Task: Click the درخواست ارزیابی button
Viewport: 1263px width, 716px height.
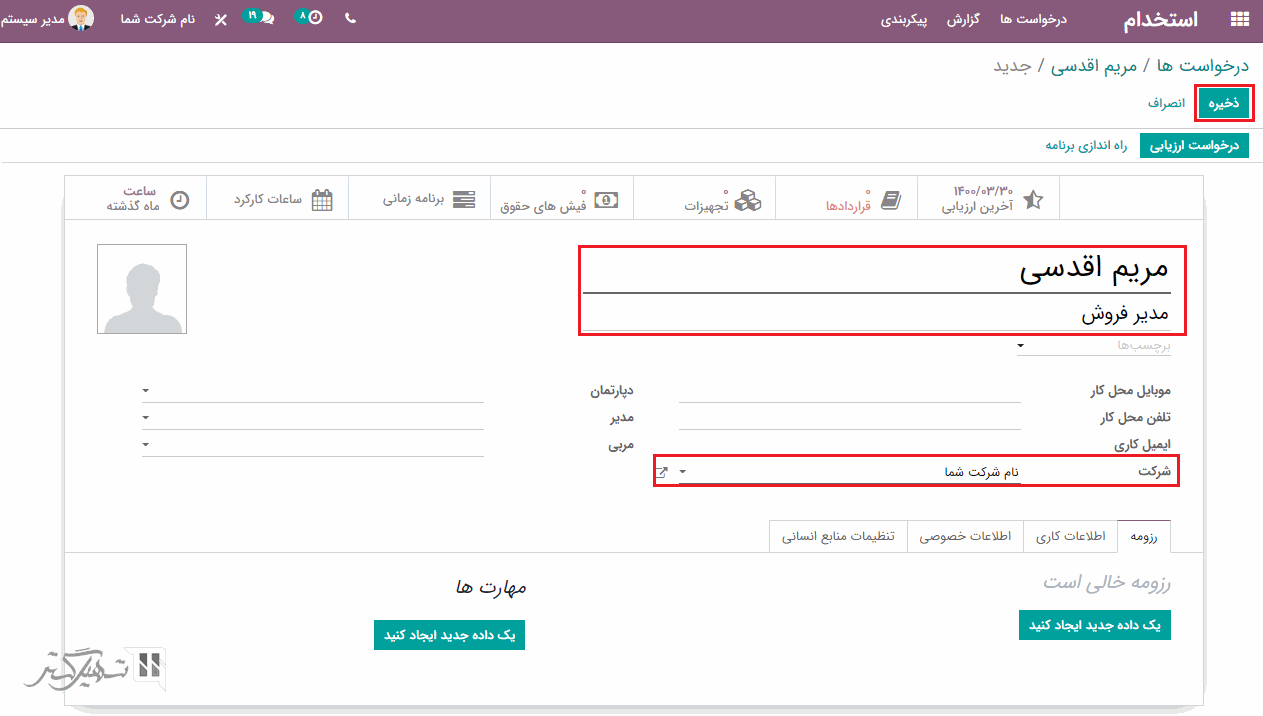Action: 1194,146
